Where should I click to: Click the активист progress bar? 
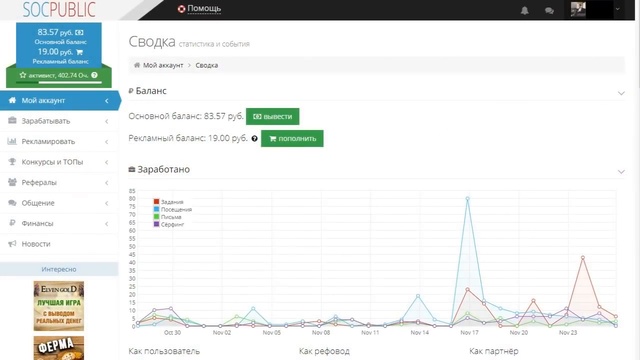click(x=59, y=82)
